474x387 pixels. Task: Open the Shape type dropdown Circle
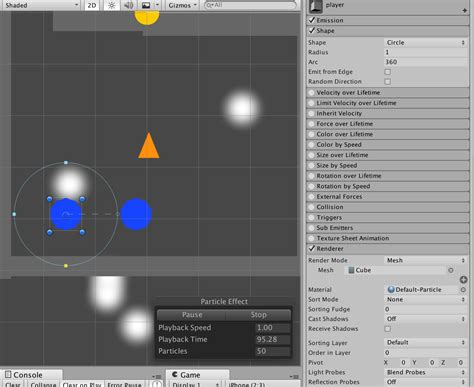[426, 43]
